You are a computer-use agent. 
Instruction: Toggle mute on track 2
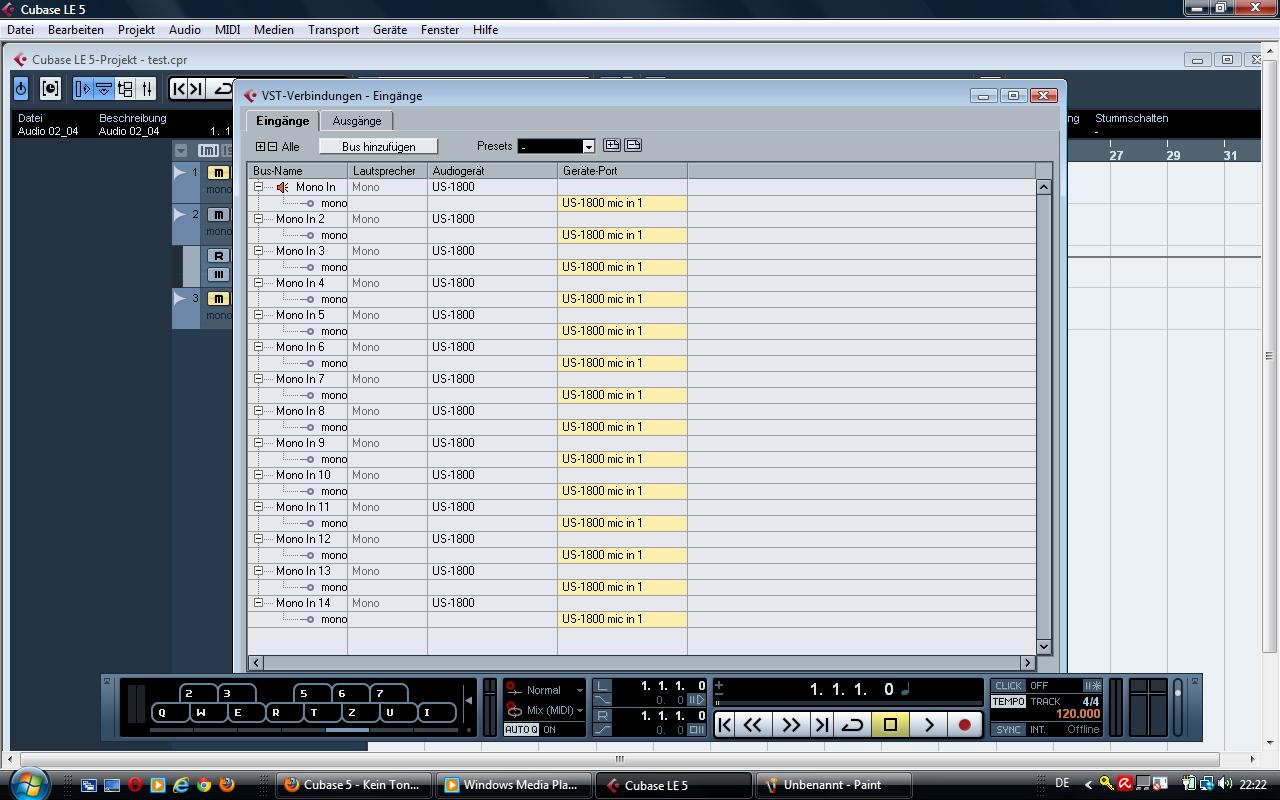tap(218, 215)
